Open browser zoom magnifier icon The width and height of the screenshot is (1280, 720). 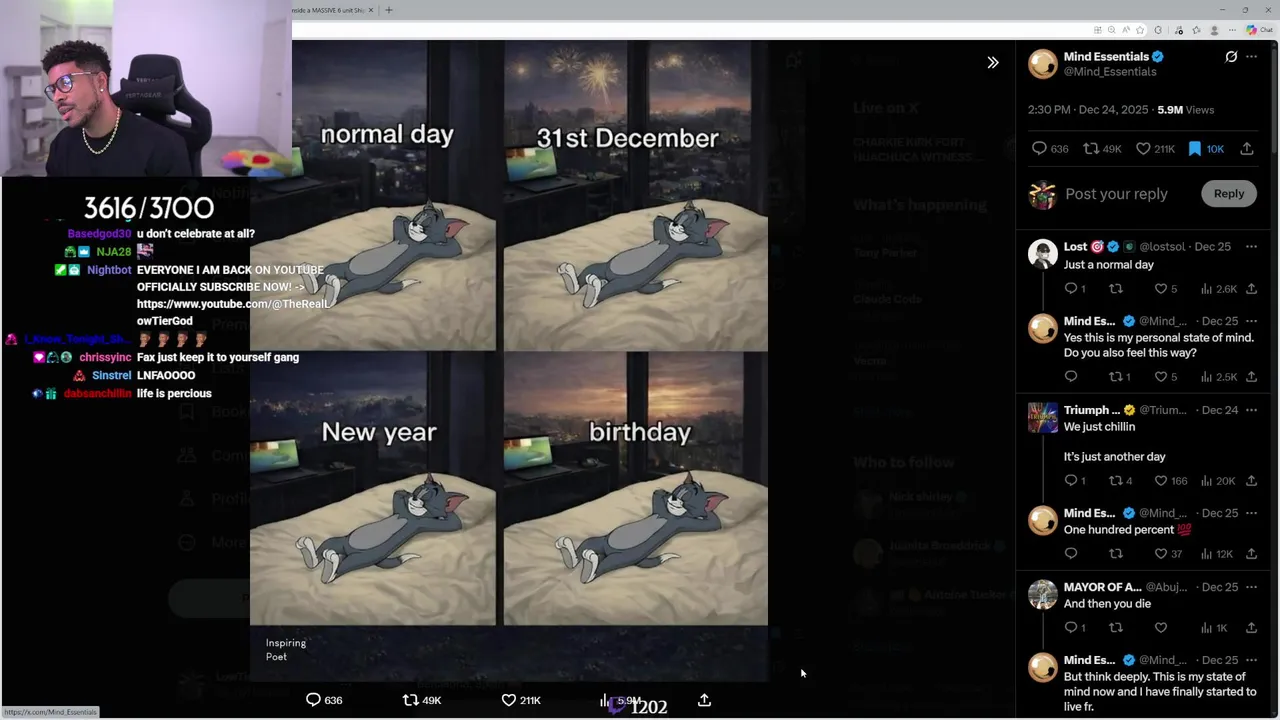point(1111,30)
